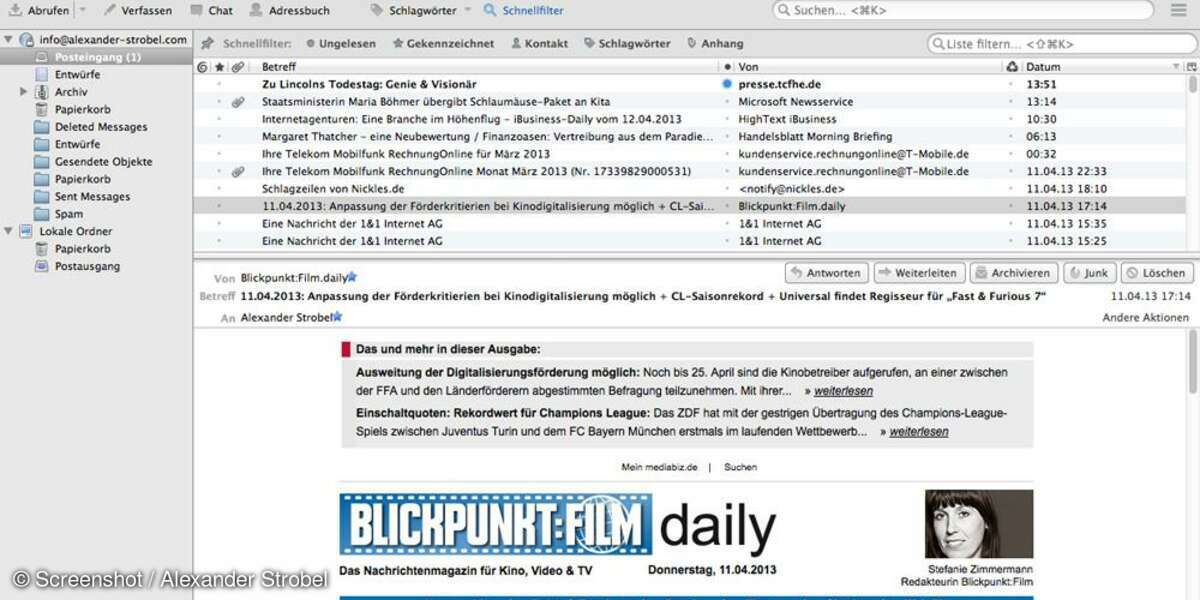
Task: Collapse the Lokale Ordner tree
Action: click(10, 231)
